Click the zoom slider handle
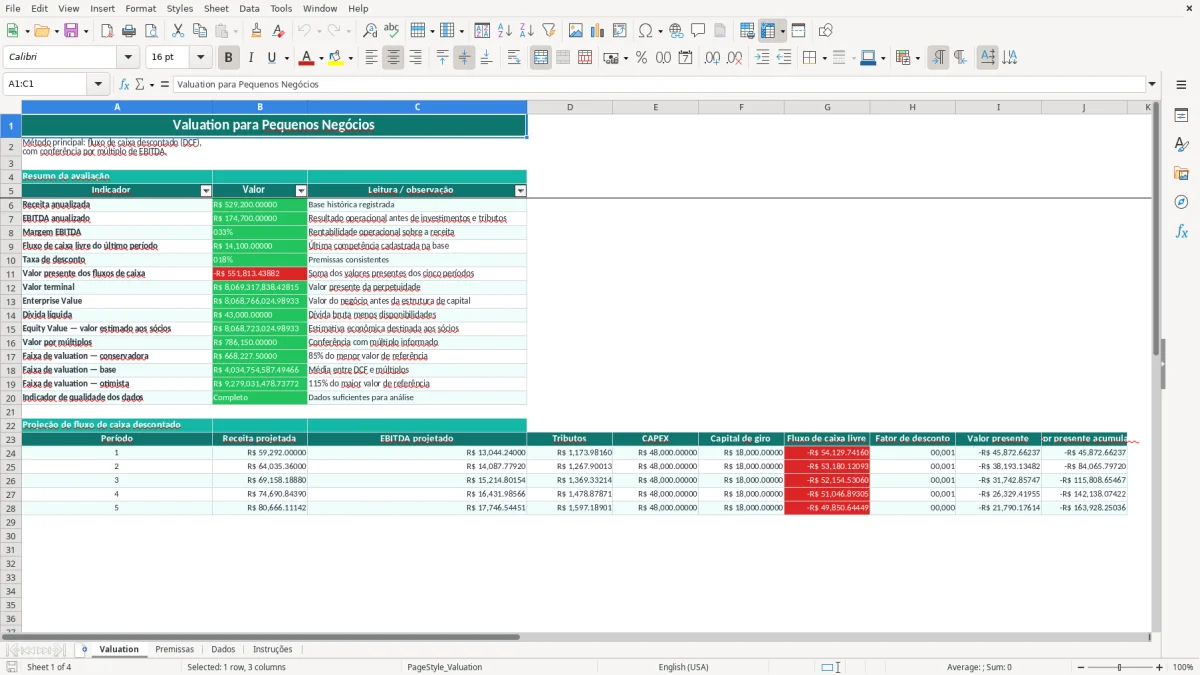1200x675 pixels. [x=1119, y=667]
